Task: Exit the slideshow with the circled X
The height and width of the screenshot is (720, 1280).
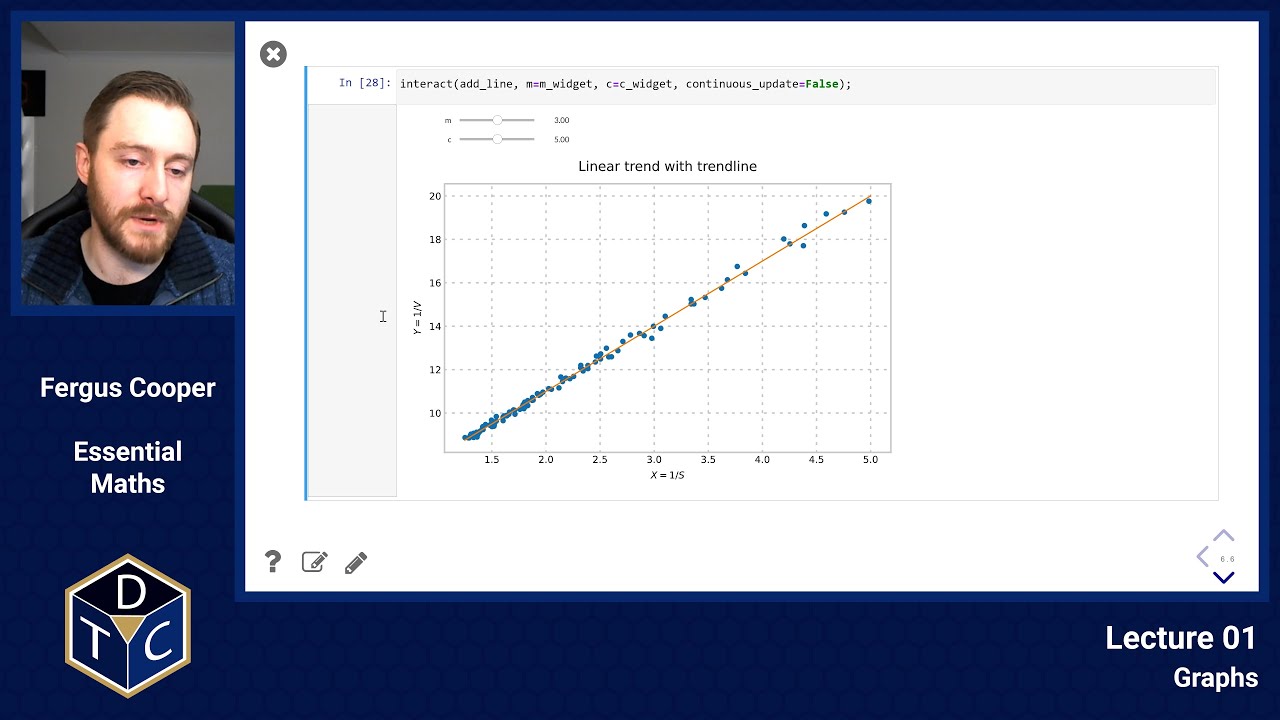Action: 273,54
